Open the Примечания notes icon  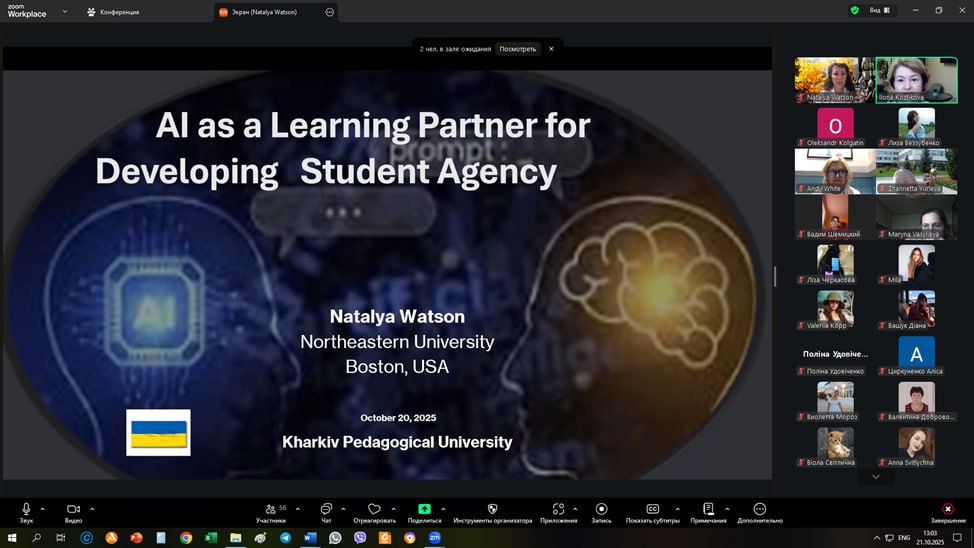708,509
